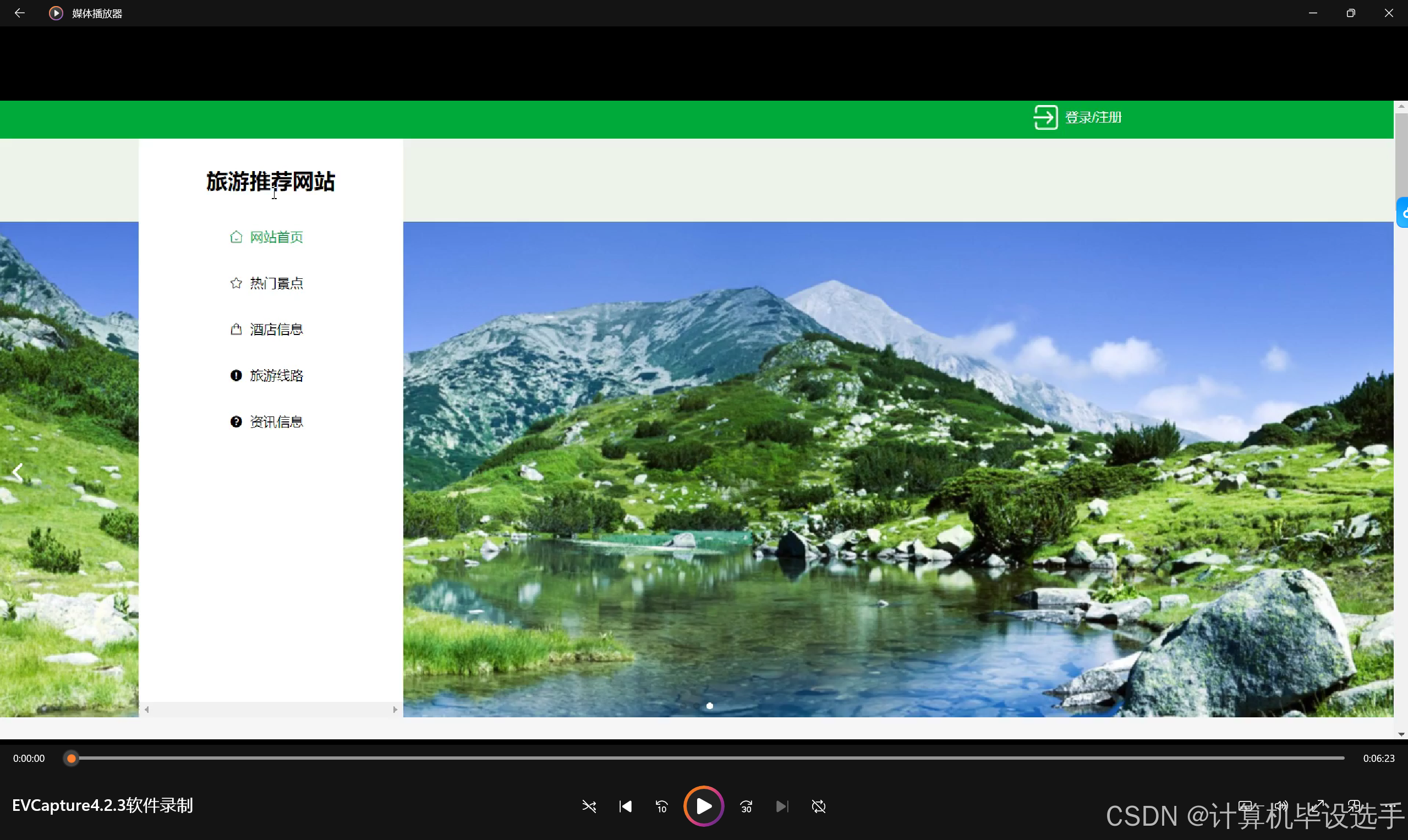Viewport: 1408px width, 840px height.
Task: Jump to previous track
Action: click(625, 806)
